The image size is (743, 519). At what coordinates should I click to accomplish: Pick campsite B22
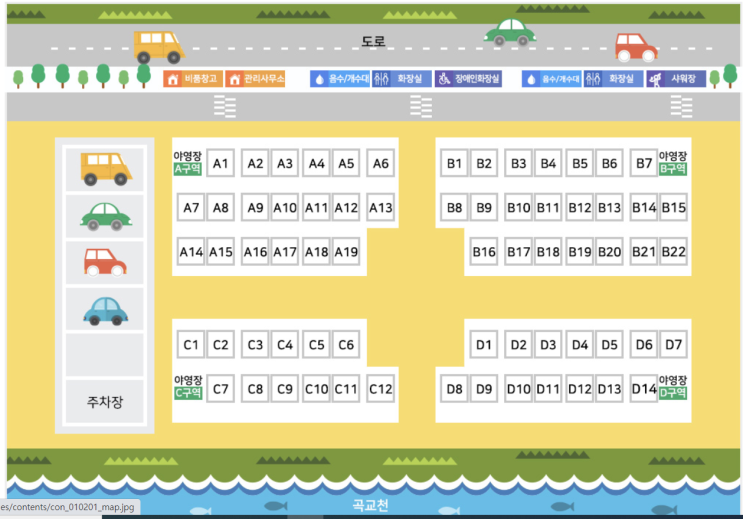[x=673, y=252]
